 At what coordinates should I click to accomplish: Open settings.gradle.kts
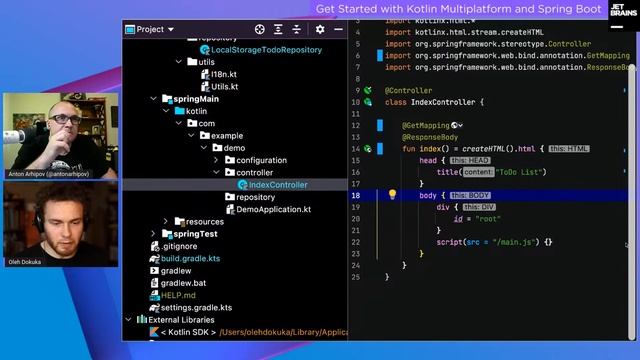pos(196,307)
